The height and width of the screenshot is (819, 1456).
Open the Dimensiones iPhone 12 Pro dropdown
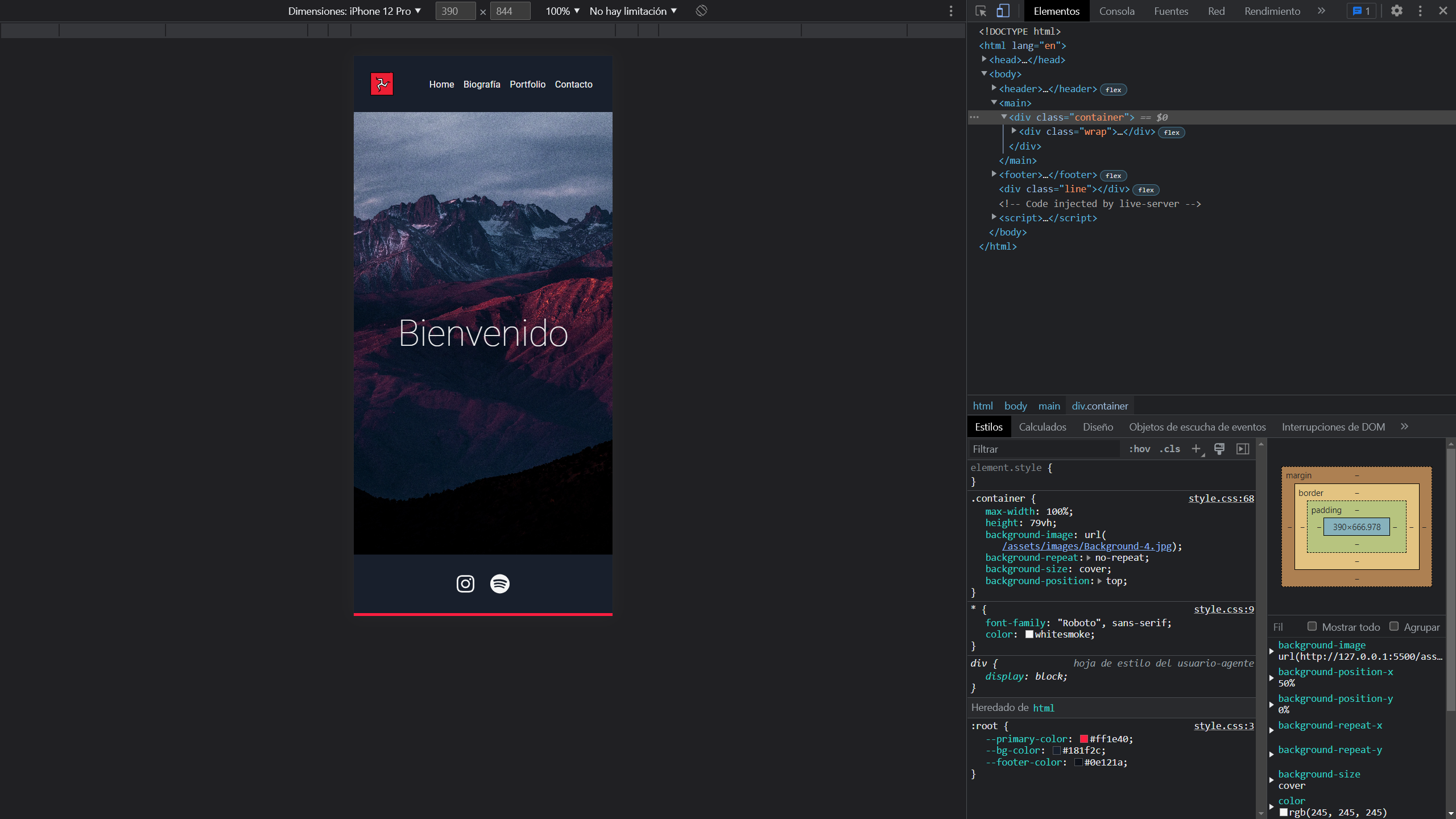(354, 11)
